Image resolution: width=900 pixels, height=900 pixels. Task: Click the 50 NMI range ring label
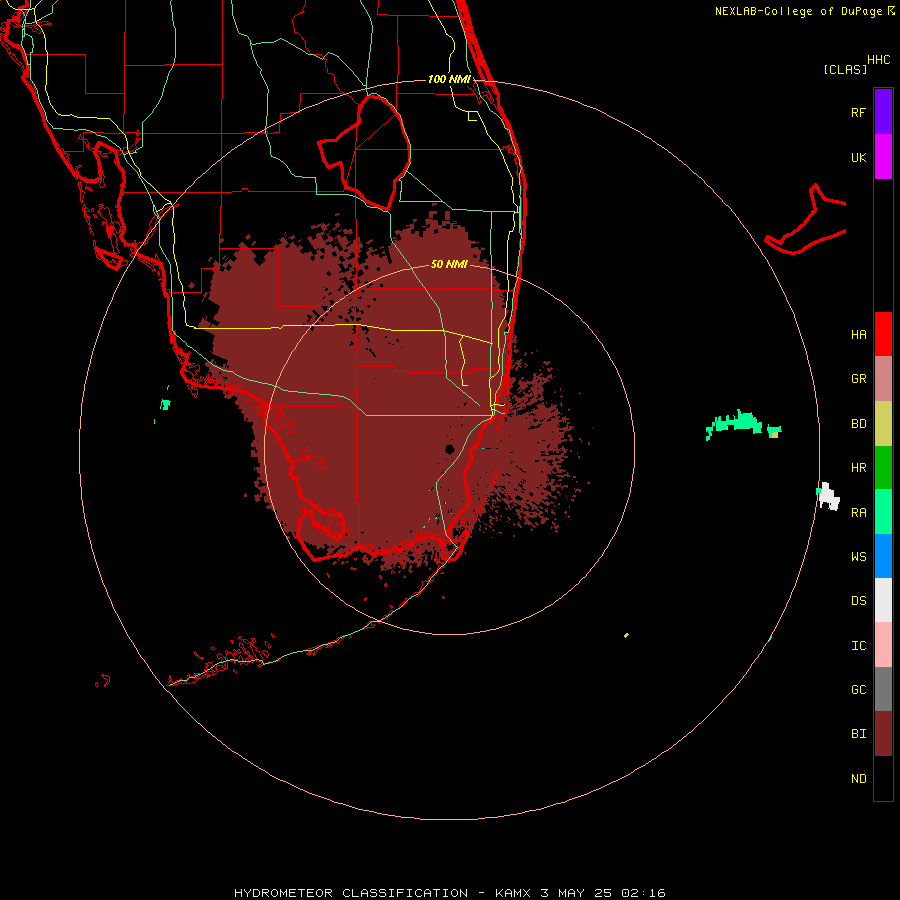449,264
